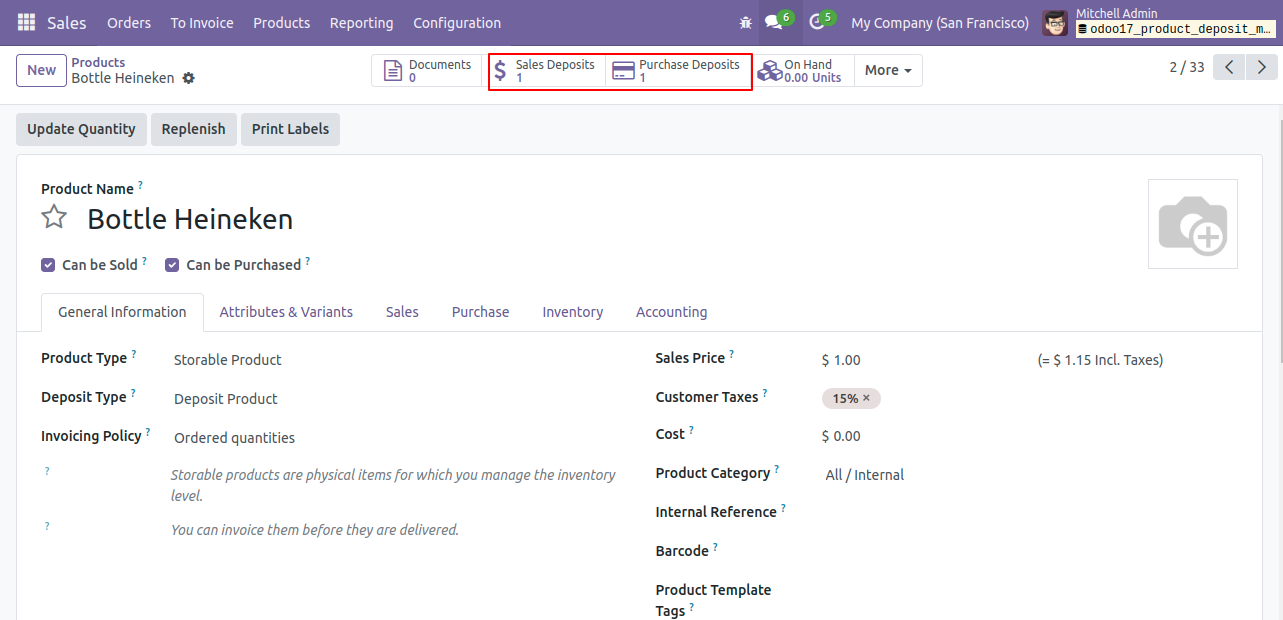
Task: Open the Product Category dropdown field
Action: [1030, 475]
